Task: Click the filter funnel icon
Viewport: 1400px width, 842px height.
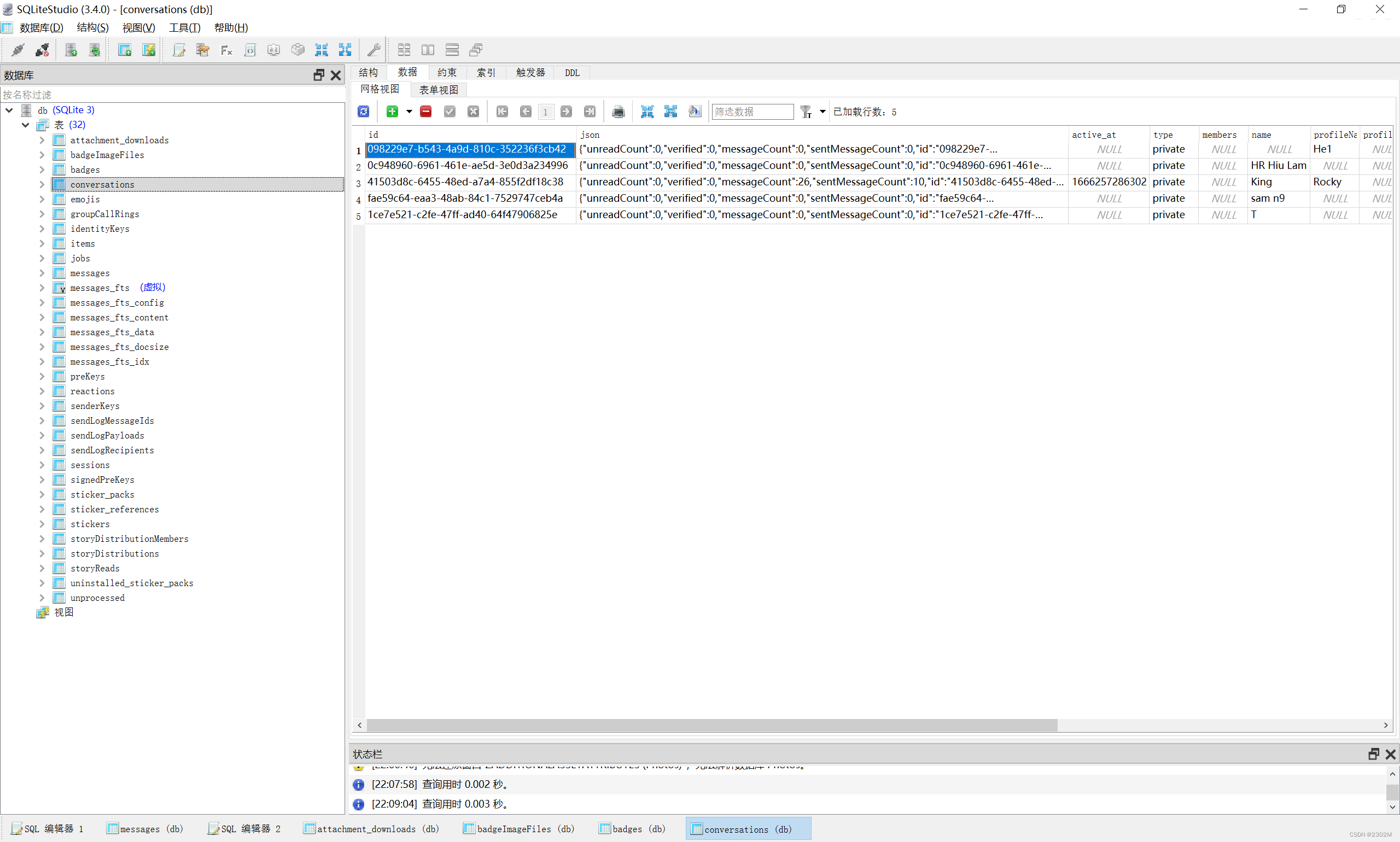Action: coord(805,112)
